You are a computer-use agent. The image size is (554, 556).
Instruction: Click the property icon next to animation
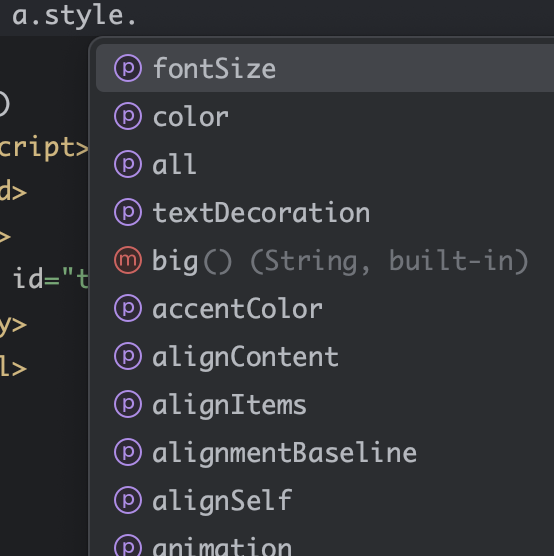pos(128,545)
